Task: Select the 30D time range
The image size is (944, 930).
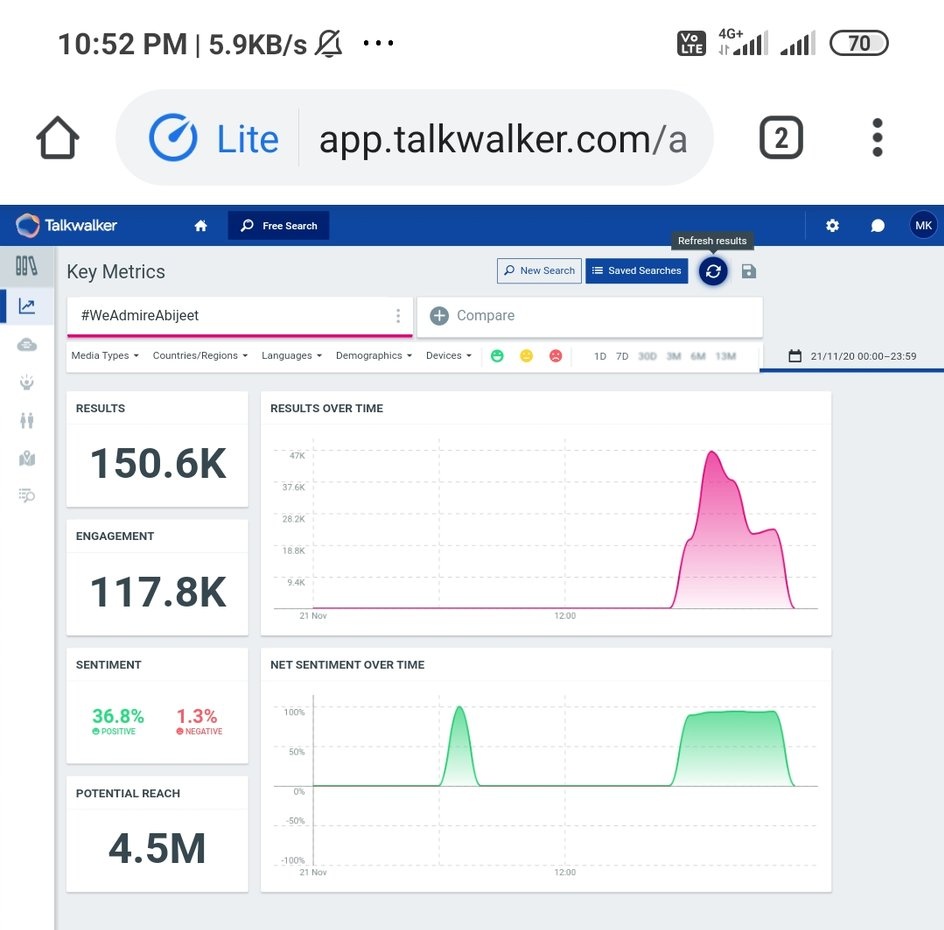Action: 647,356
